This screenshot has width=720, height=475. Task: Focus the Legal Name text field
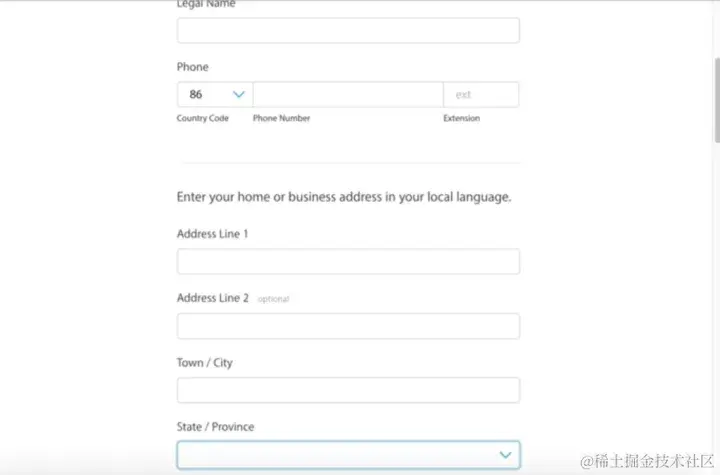click(349, 30)
